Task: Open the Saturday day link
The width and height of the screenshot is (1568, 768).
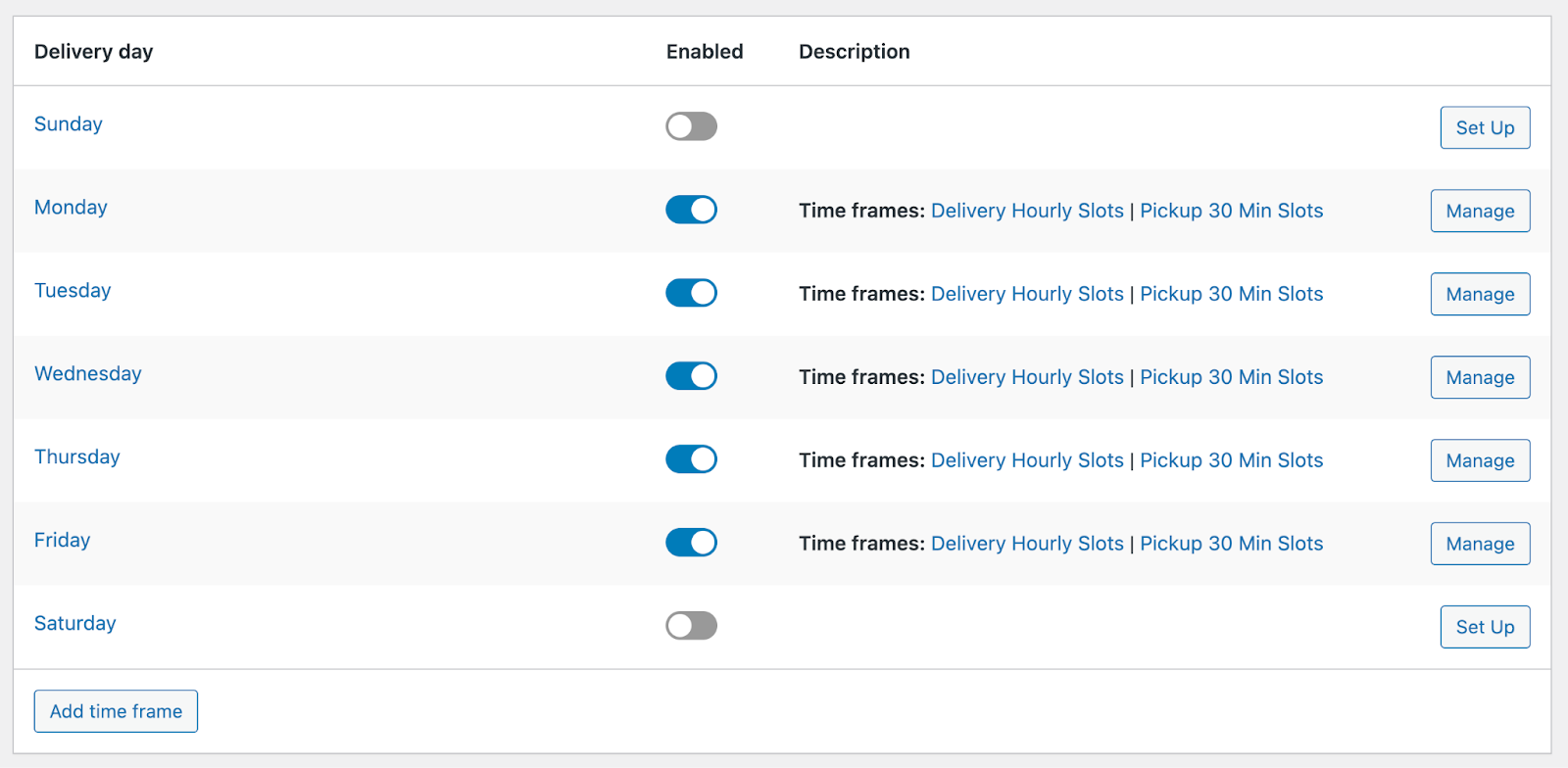Action: pyautogui.click(x=74, y=624)
